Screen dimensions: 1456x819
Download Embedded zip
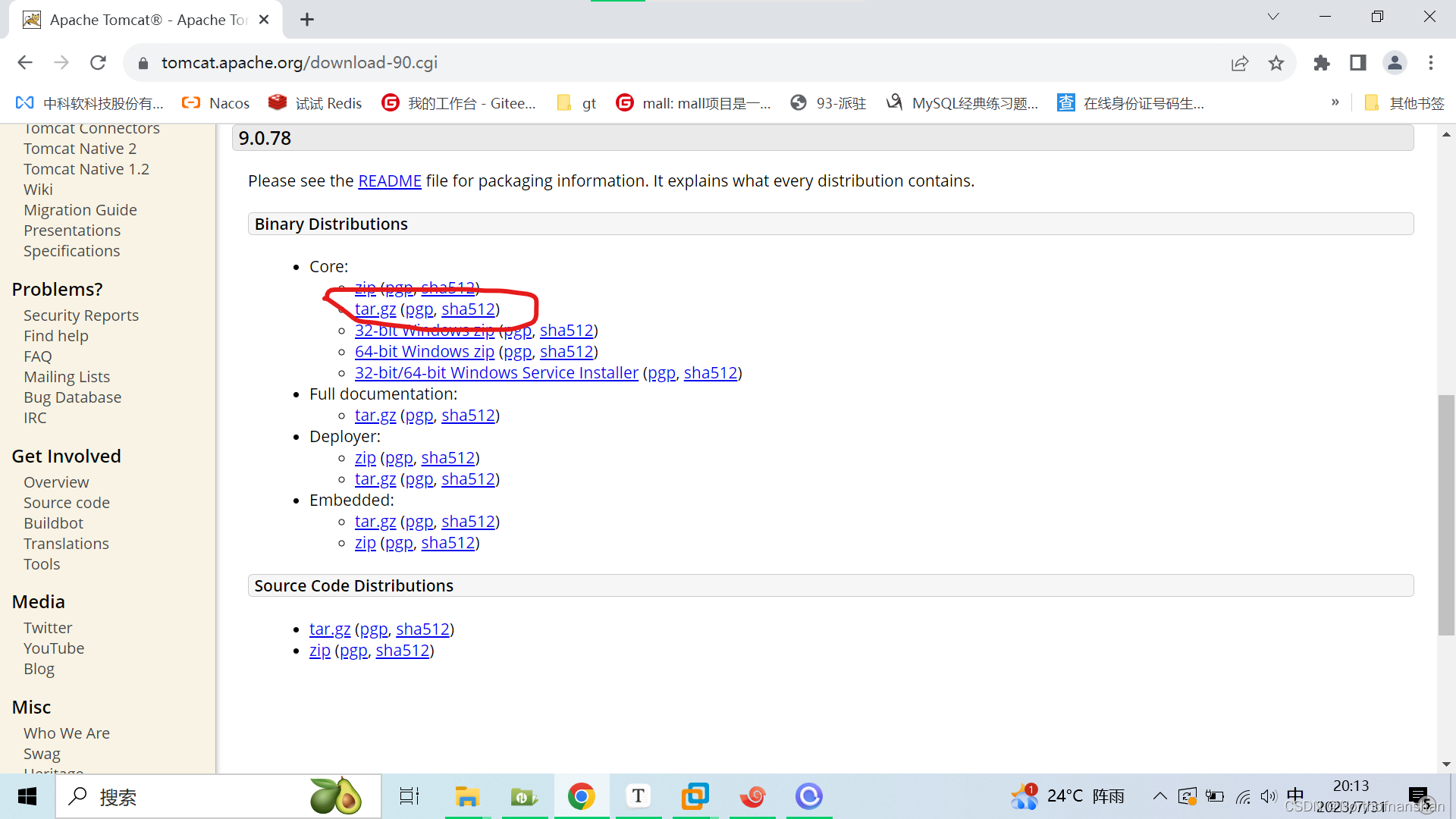click(x=366, y=543)
